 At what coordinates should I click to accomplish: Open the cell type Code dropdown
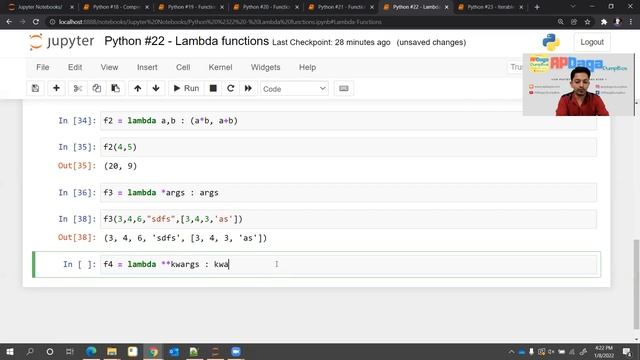tap(294, 89)
